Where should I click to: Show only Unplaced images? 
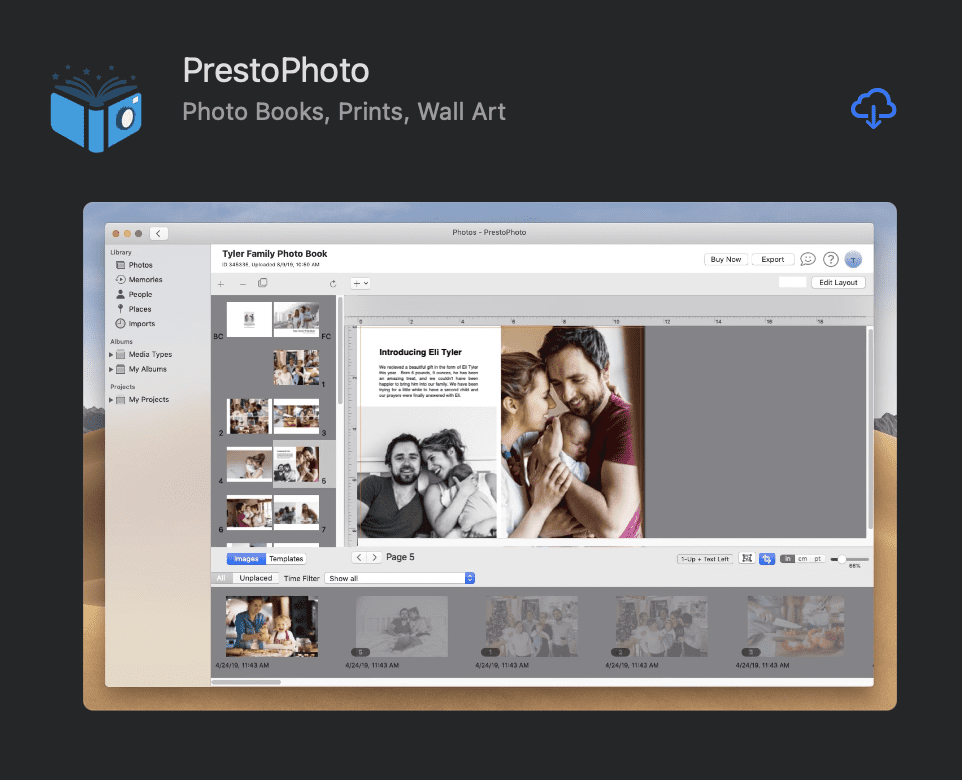pyautogui.click(x=255, y=578)
